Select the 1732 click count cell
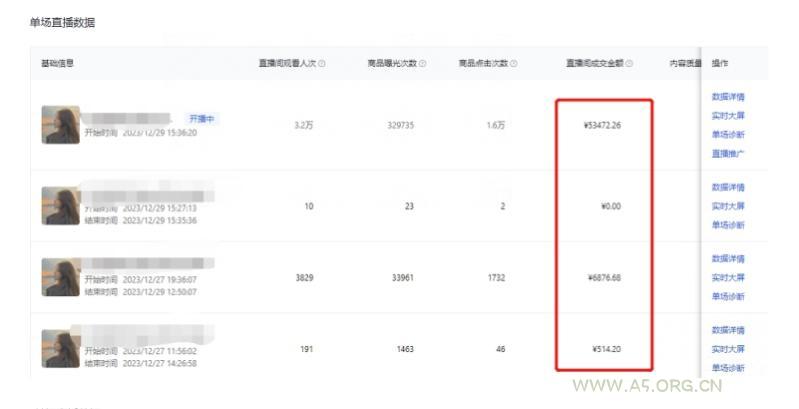This screenshot has height=409, width=799. 496,278
